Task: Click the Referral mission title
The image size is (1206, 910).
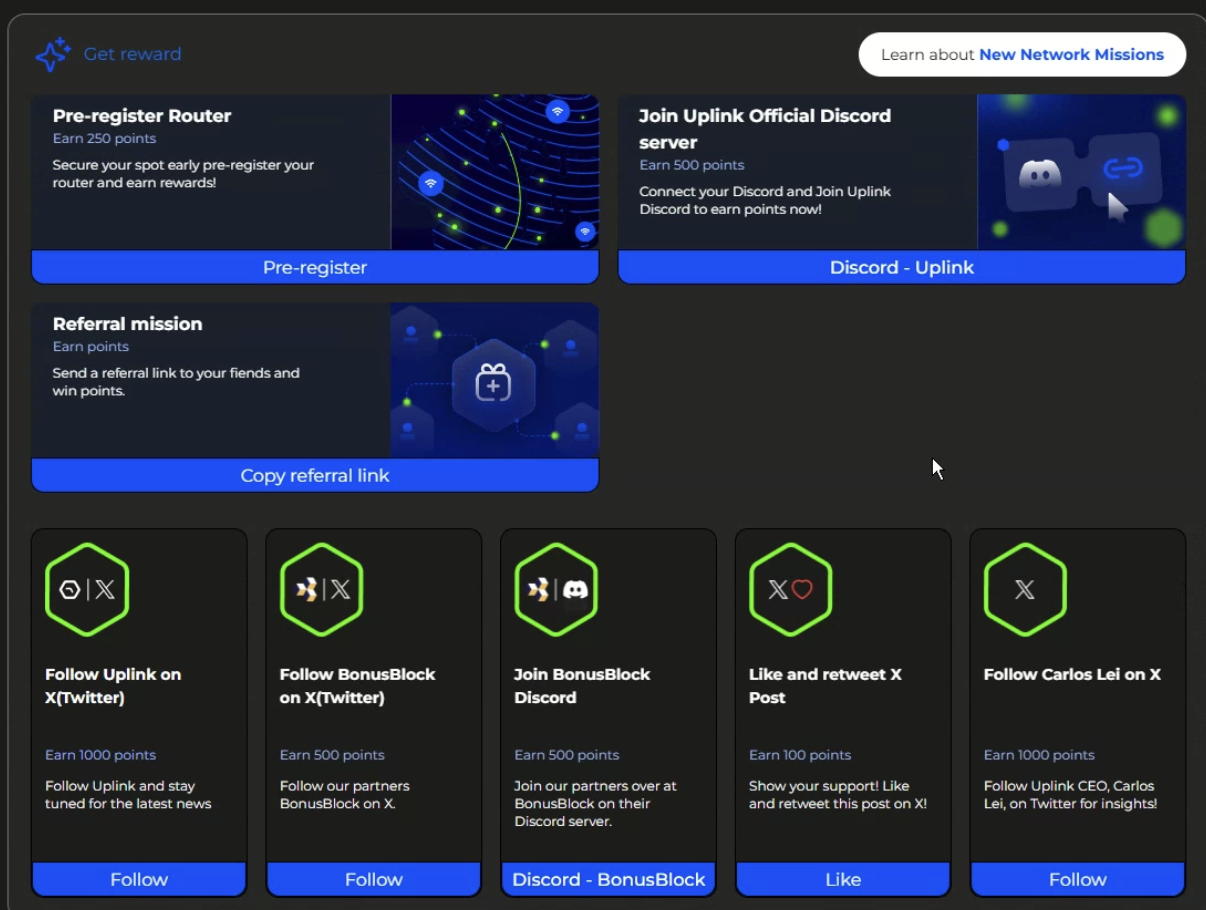Action: pos(128,324)
